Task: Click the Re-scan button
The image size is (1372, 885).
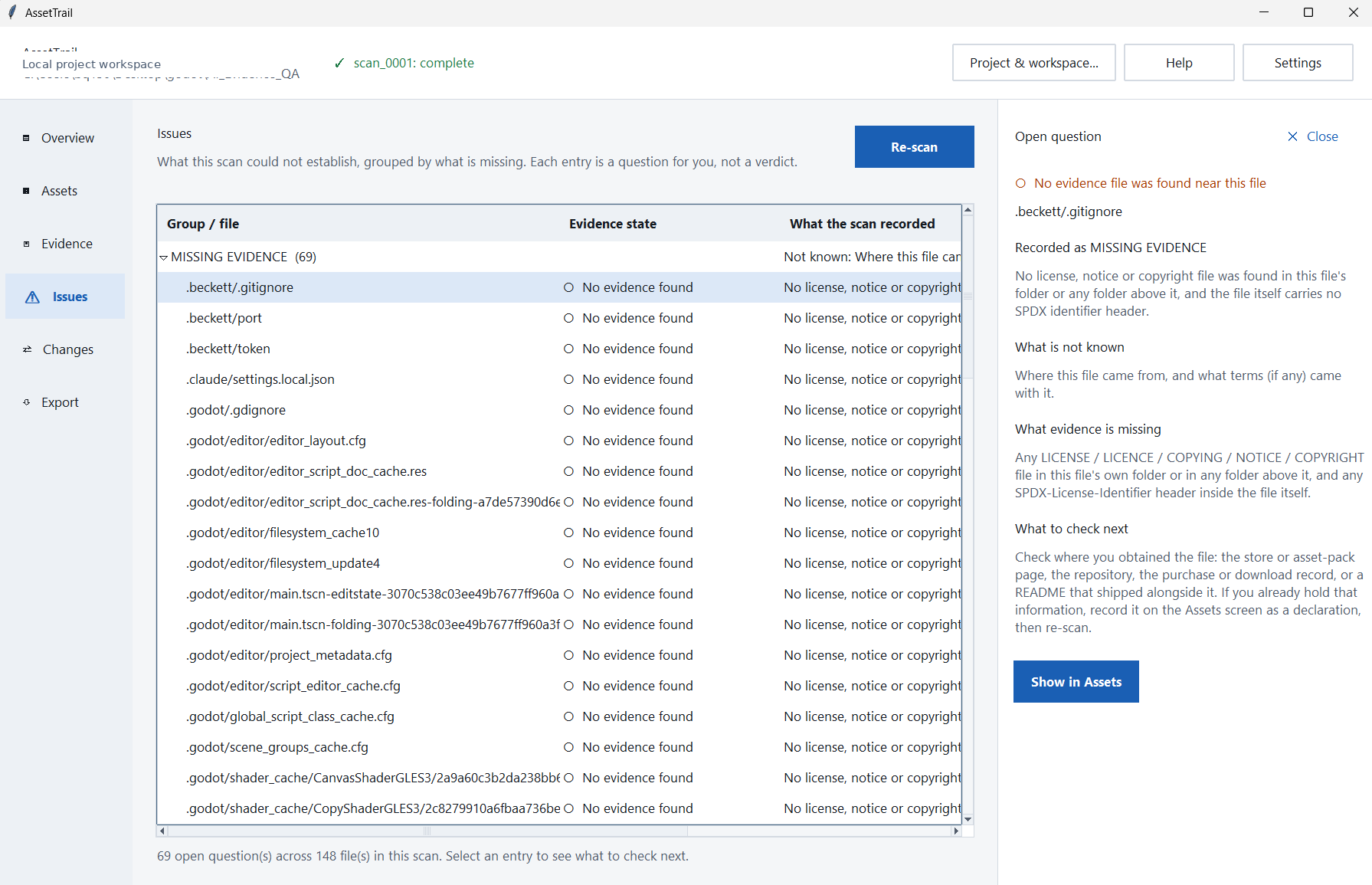Action: pyautogui.click(x=914, y=147)
